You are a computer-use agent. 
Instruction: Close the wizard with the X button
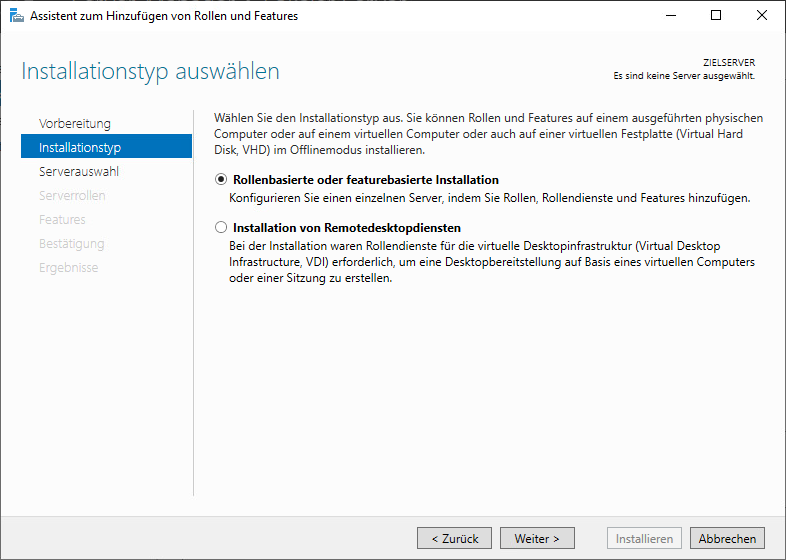(762, 15)
